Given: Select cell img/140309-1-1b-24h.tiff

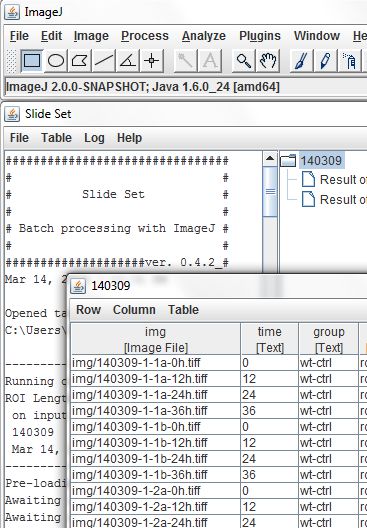Looking at the screenshot, I should 156,458.
